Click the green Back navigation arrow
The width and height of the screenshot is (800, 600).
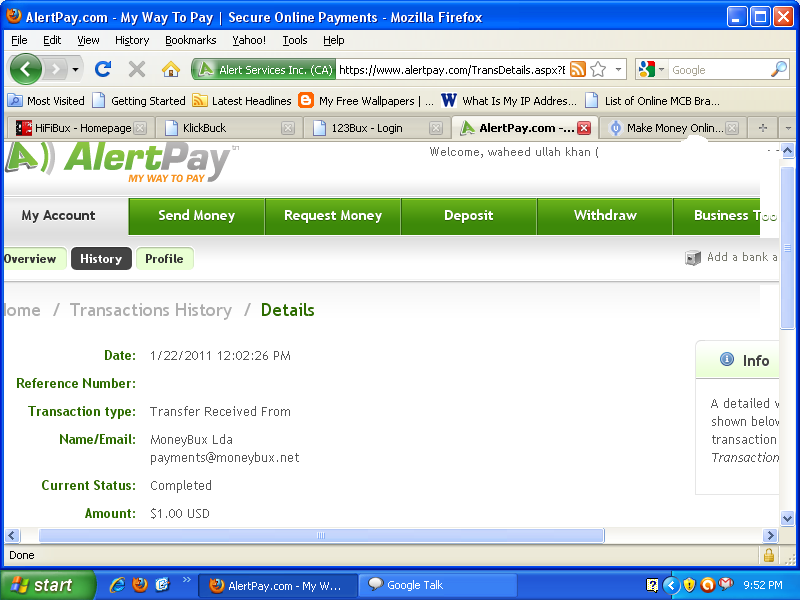26,69
